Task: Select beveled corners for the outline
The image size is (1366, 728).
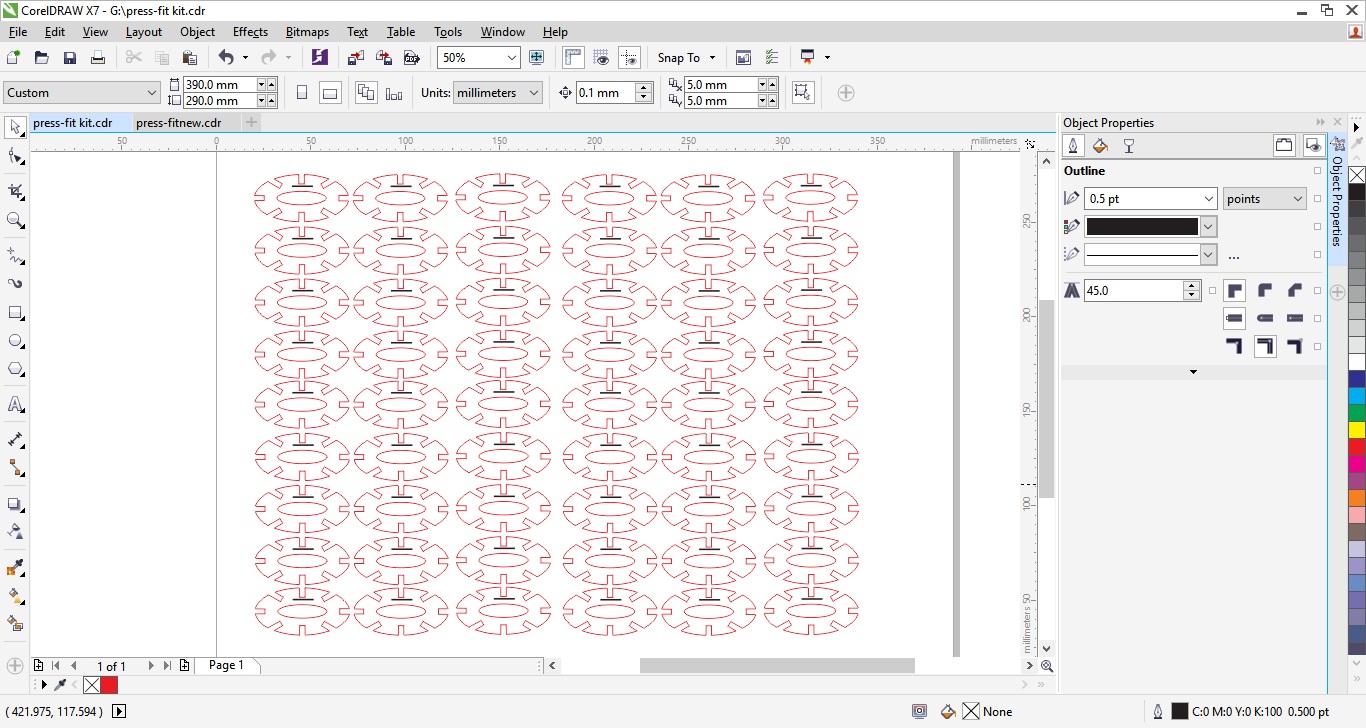Action: tap(1295, 291)
